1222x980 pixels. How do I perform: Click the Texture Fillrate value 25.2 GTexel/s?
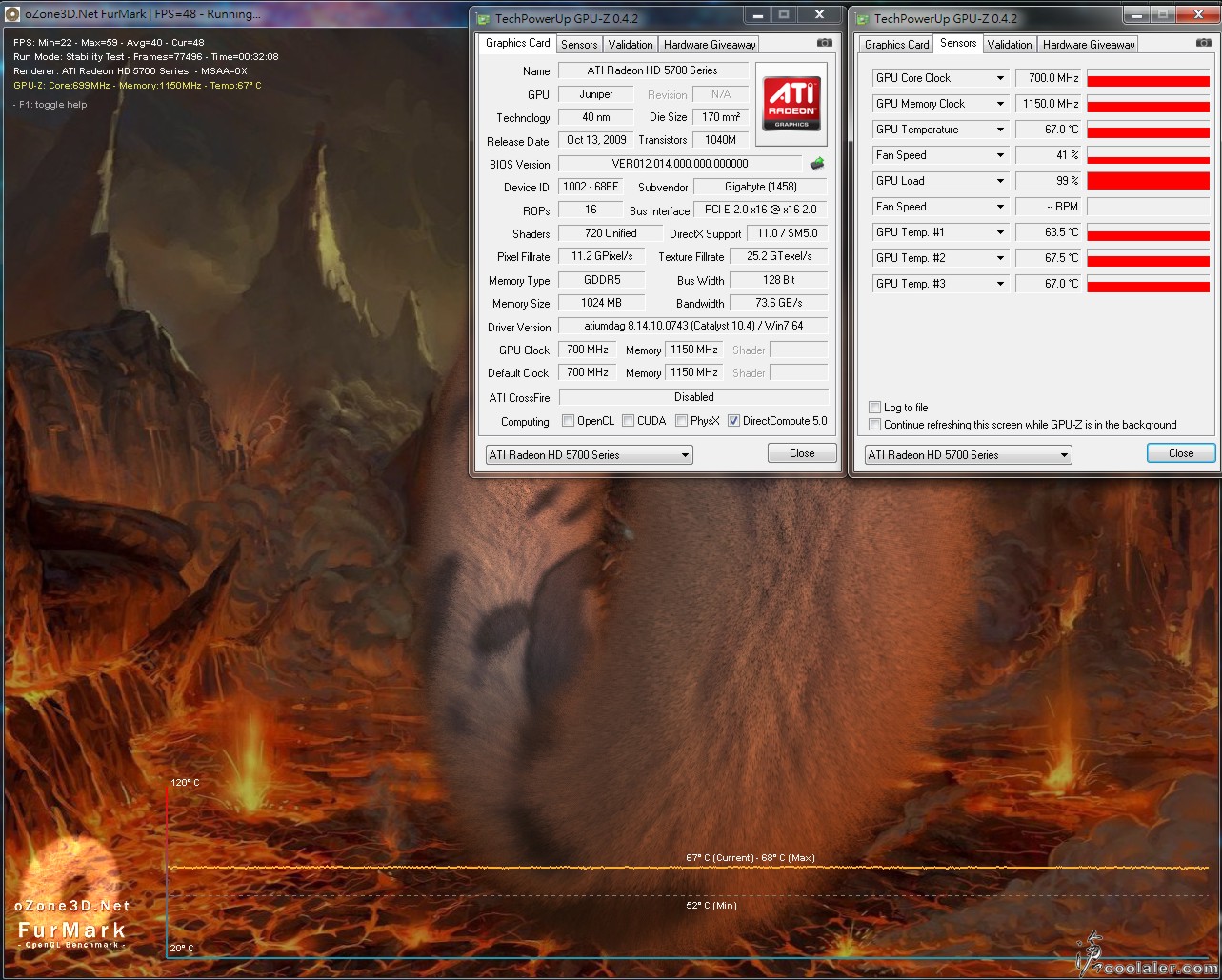tap(778, 256)
